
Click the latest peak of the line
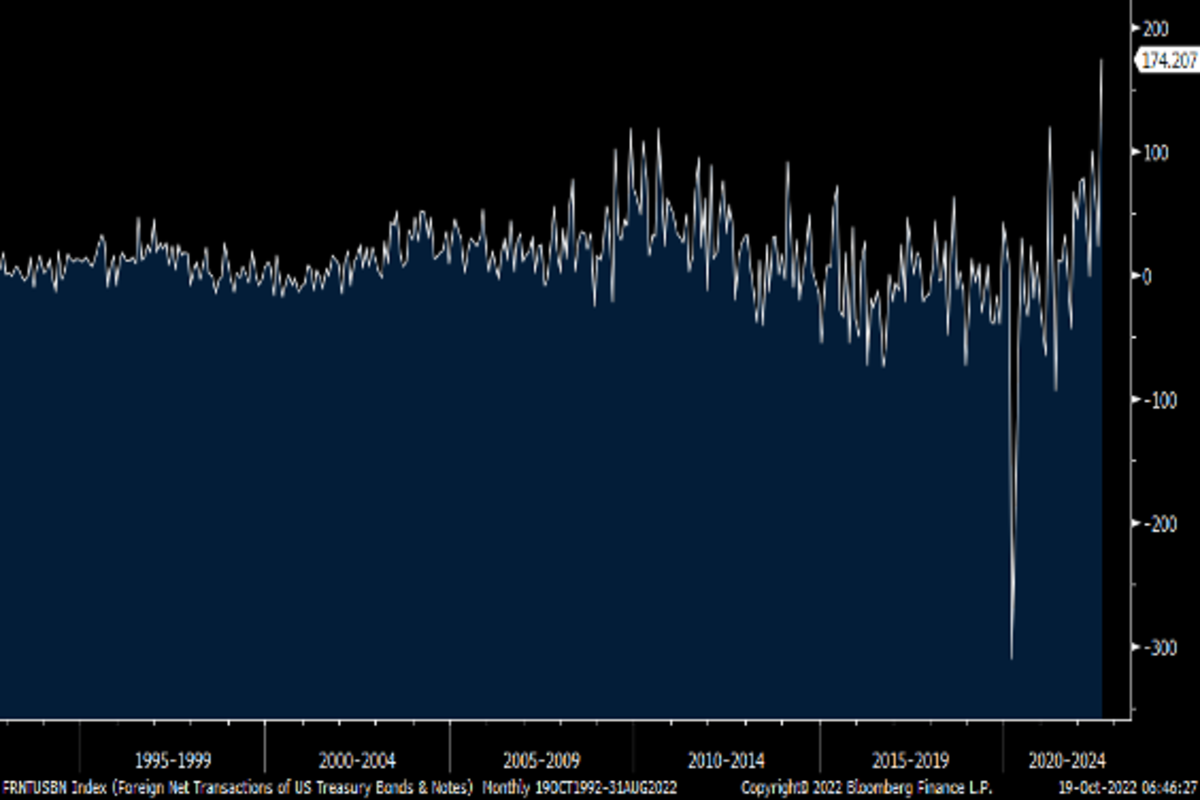[1101, 61]
